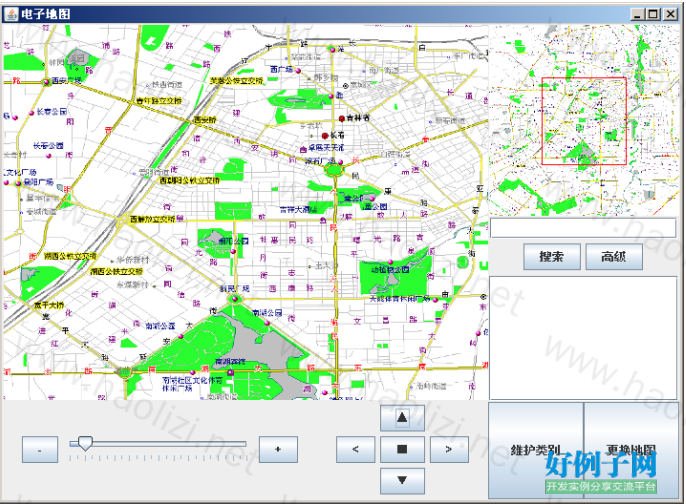686x504 pixels.
Task: Focus the search text field above 搜索
Action: click(x=583, y=228)
